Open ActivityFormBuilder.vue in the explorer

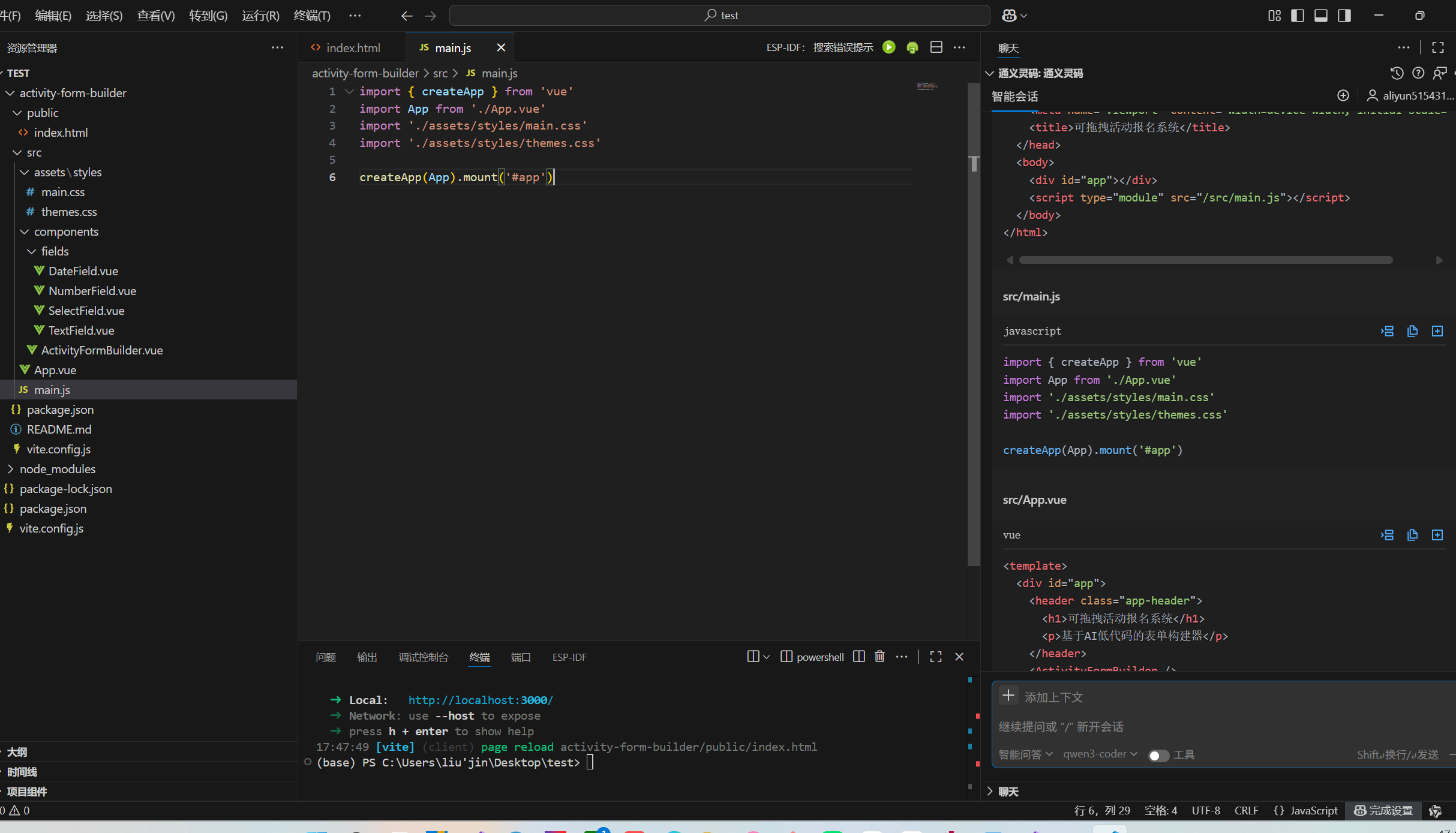pyautogui.click(x=102, y=350)
